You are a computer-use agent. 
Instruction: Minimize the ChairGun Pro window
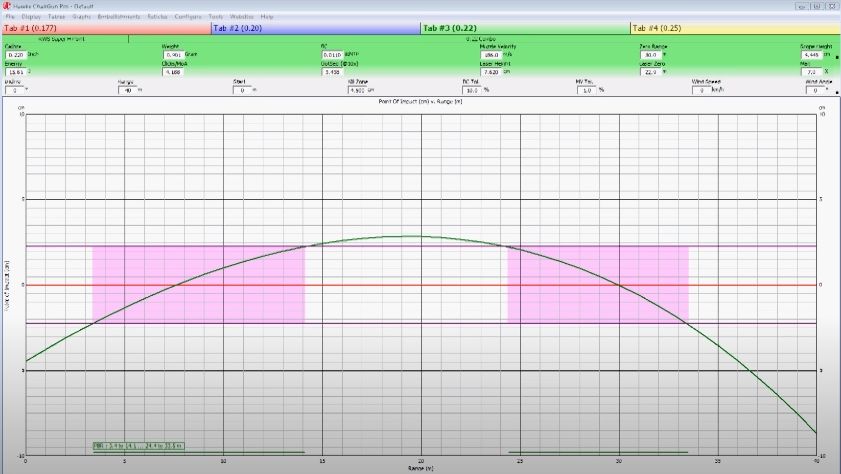click(802, 6)
